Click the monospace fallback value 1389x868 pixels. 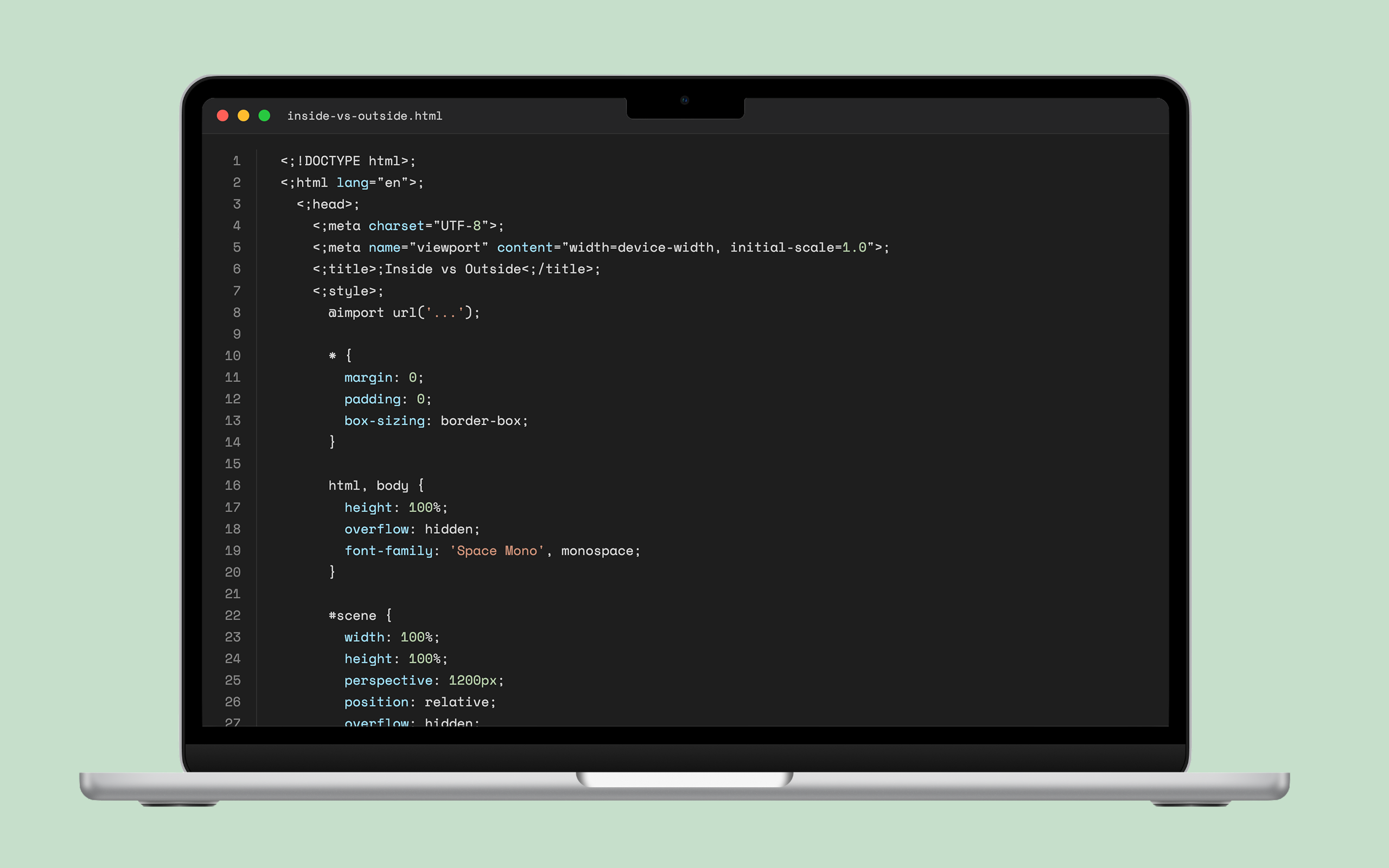[597, 551]
